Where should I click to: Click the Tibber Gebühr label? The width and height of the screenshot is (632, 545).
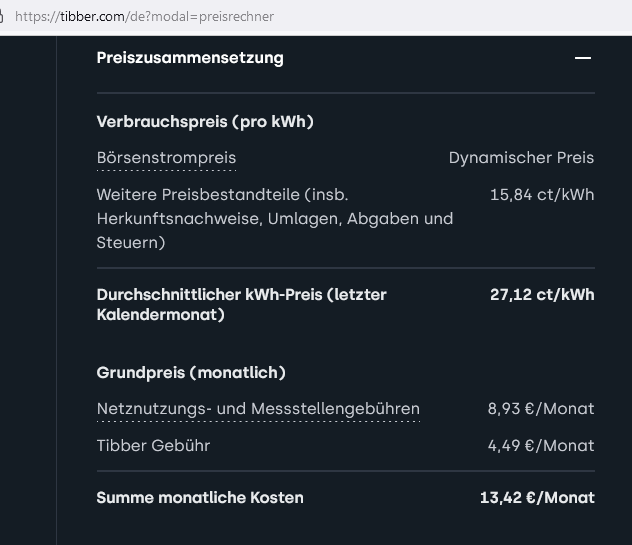[153, 446]
